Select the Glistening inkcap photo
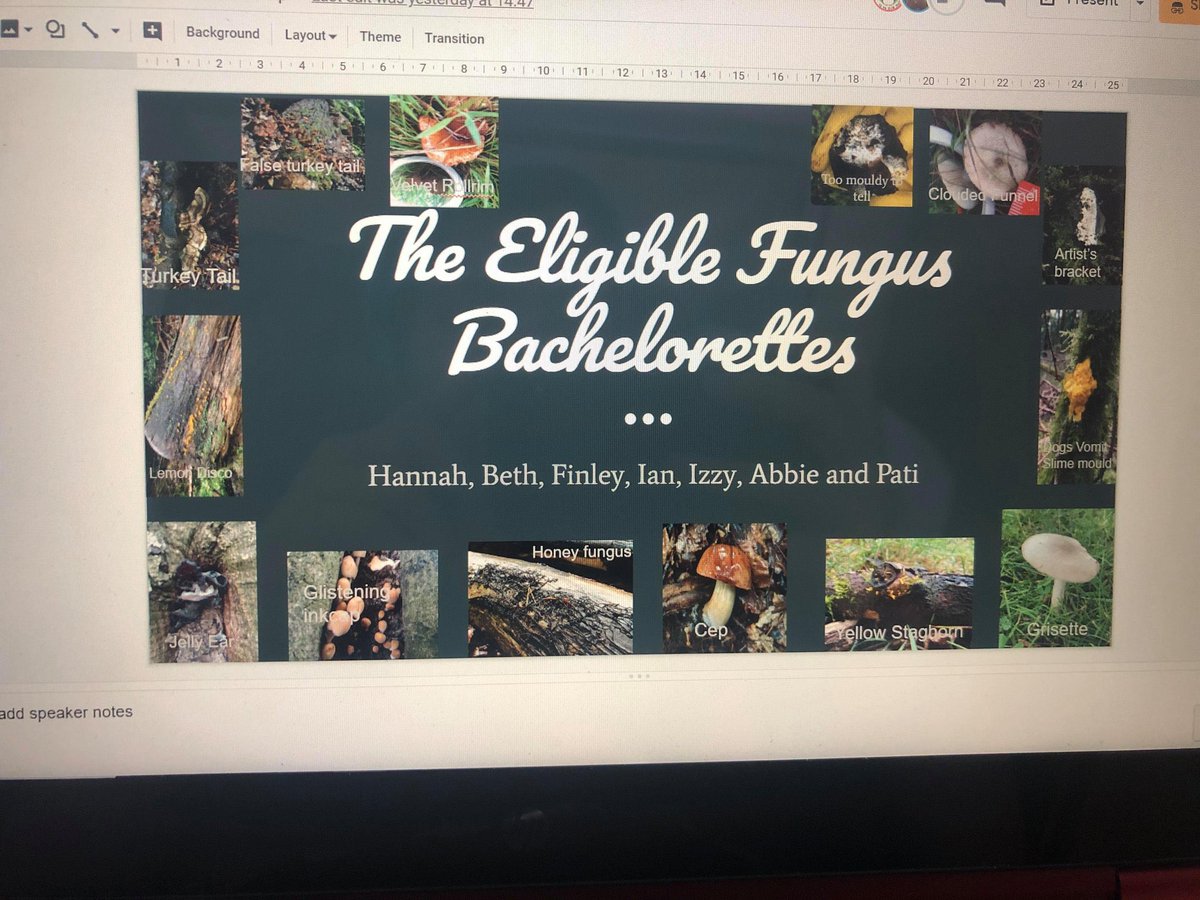Viewport: 1200px width, 900px height. (x=363, y=605)
